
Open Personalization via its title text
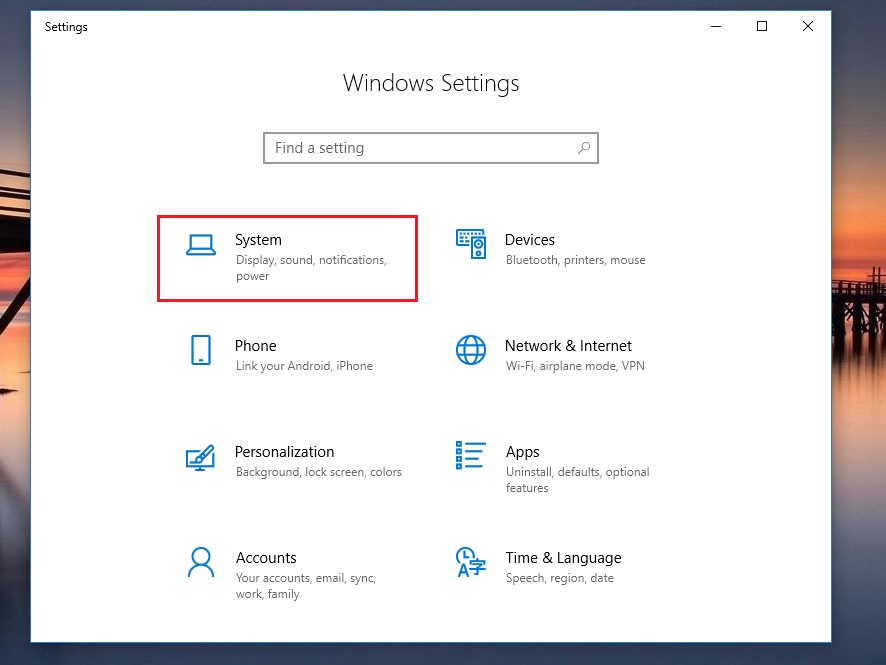click(284, 452)
